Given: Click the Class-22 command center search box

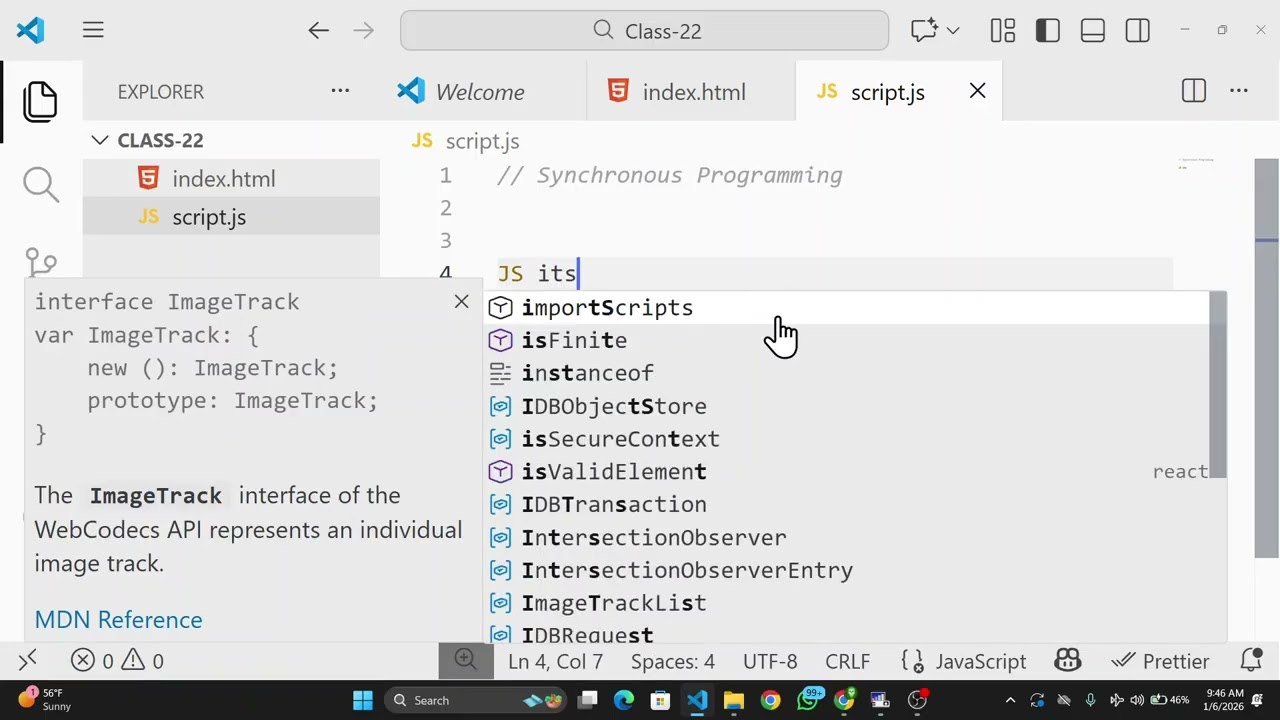Looking at the screenshot, I should coord(644,30).
